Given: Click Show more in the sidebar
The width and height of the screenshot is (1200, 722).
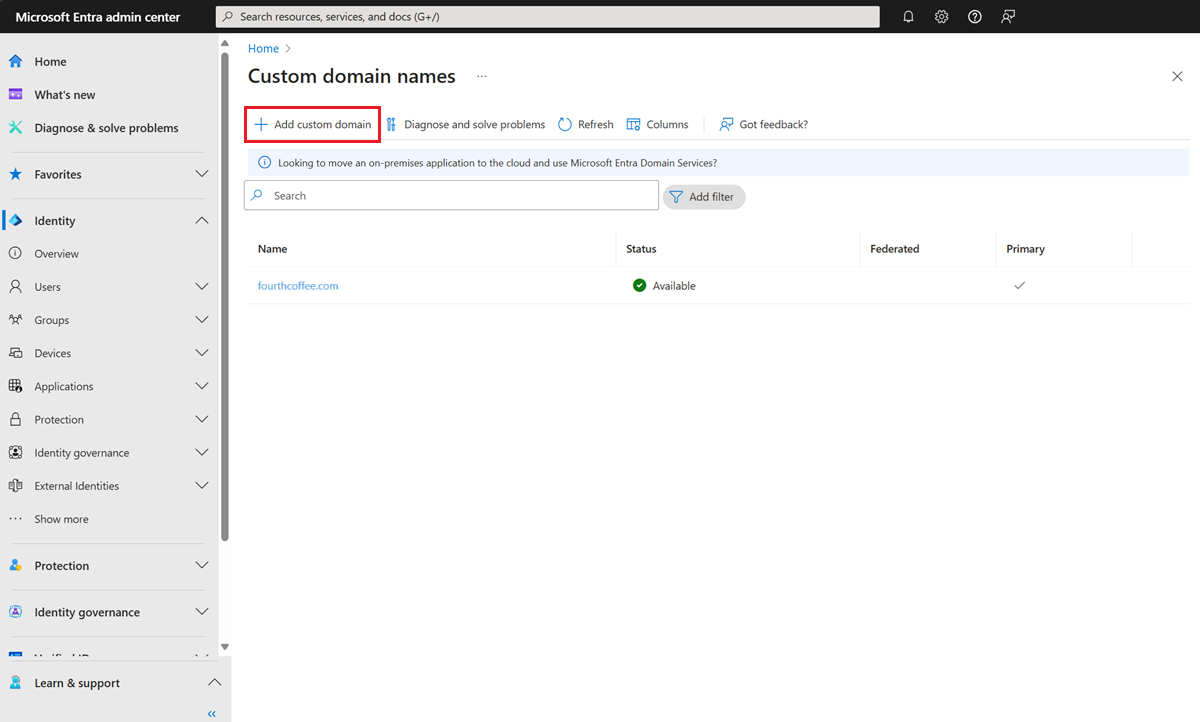Looking at the screenshot, I should tap(62, 518).
